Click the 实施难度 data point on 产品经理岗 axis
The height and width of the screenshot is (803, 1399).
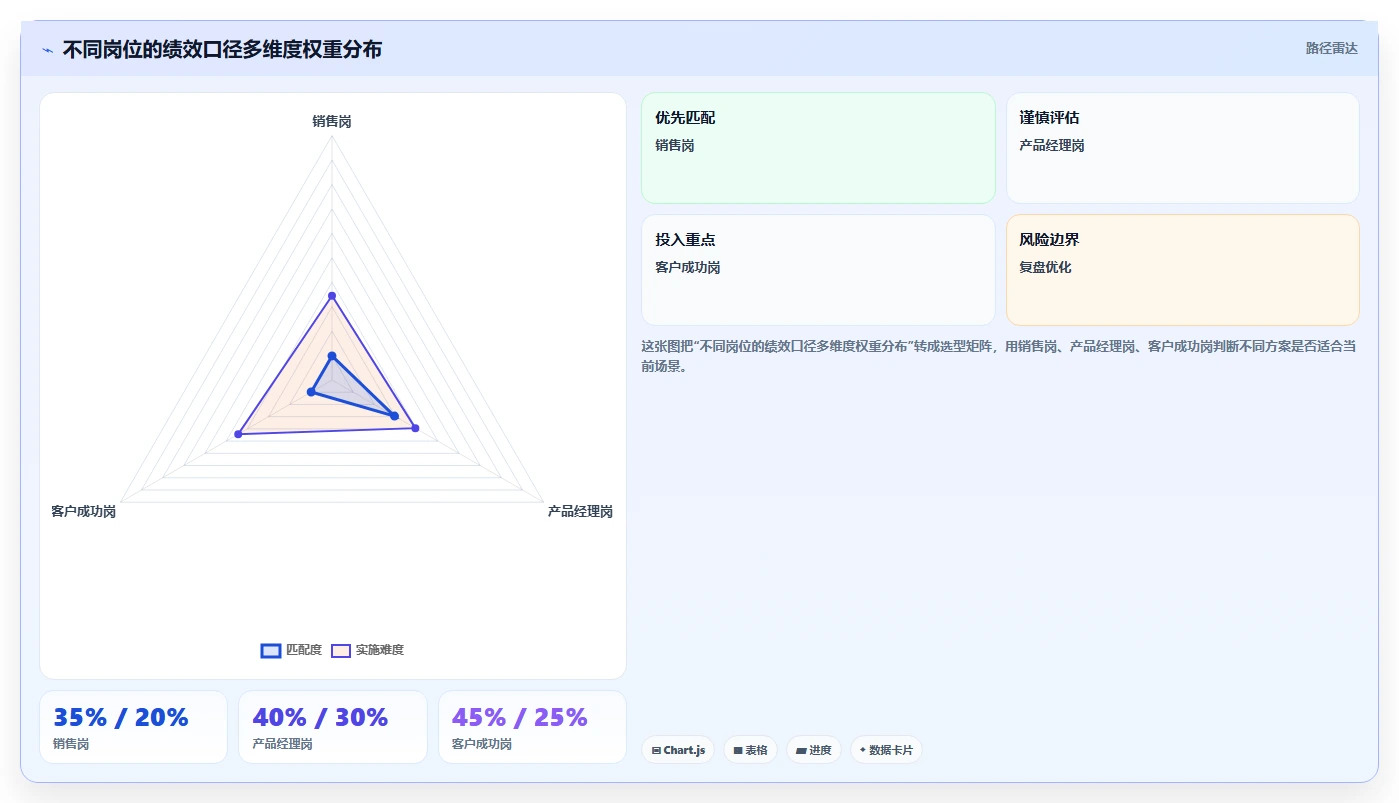(x=416, y=428)
